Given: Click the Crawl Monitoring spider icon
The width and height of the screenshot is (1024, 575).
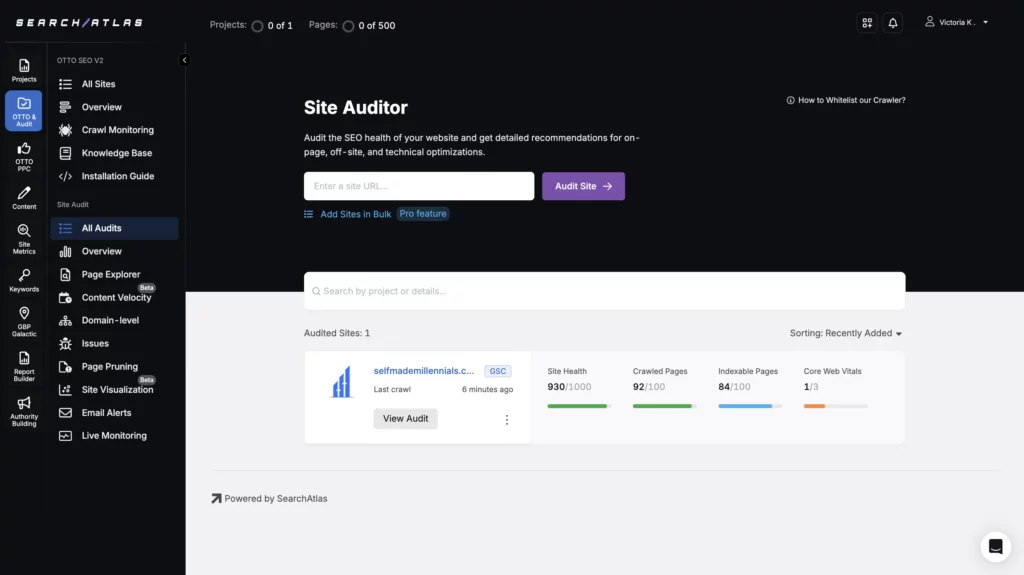Looking at the screenshot, I should tap(65, 130).
